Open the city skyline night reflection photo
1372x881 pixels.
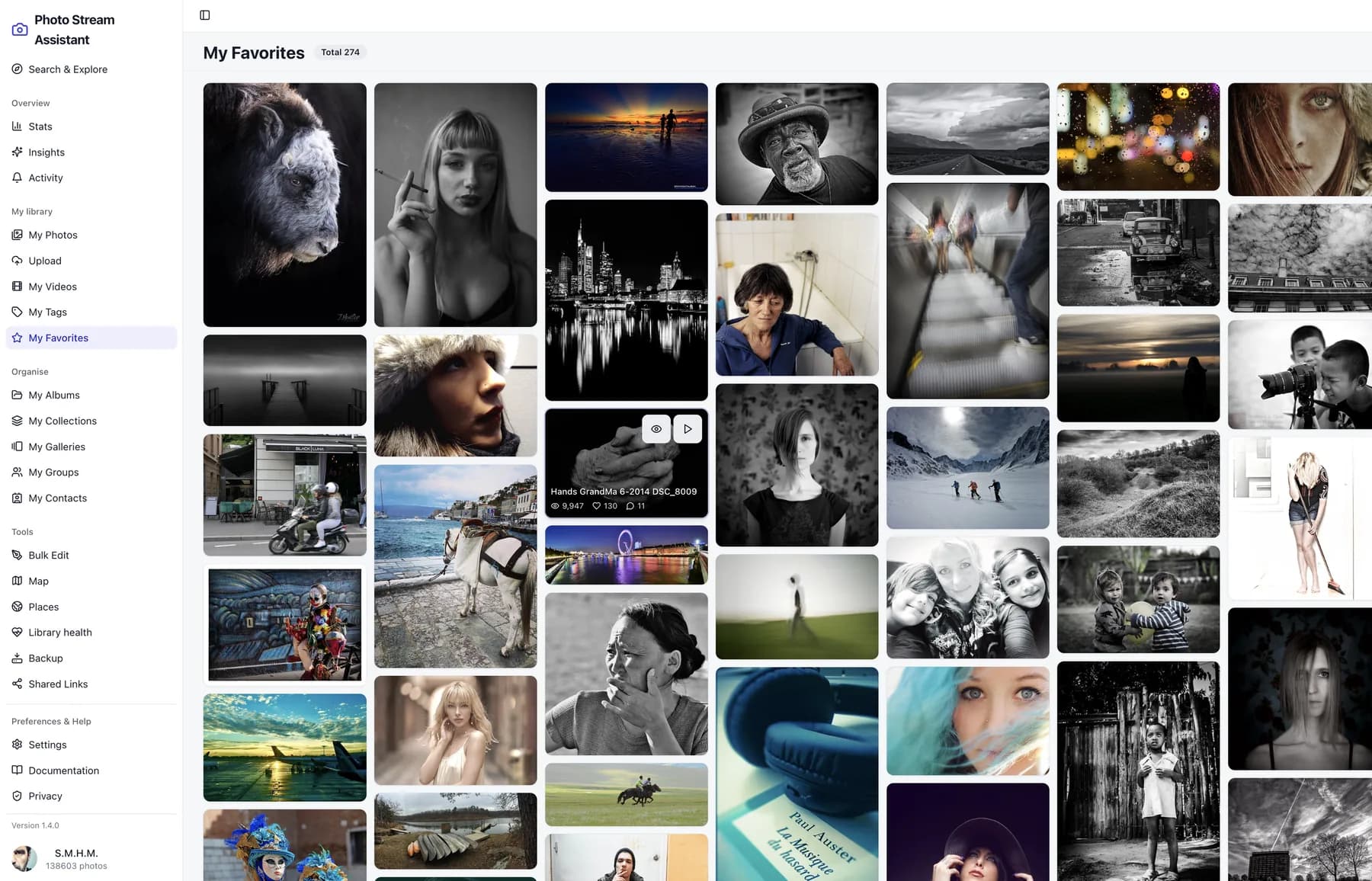tap(627, 300)
